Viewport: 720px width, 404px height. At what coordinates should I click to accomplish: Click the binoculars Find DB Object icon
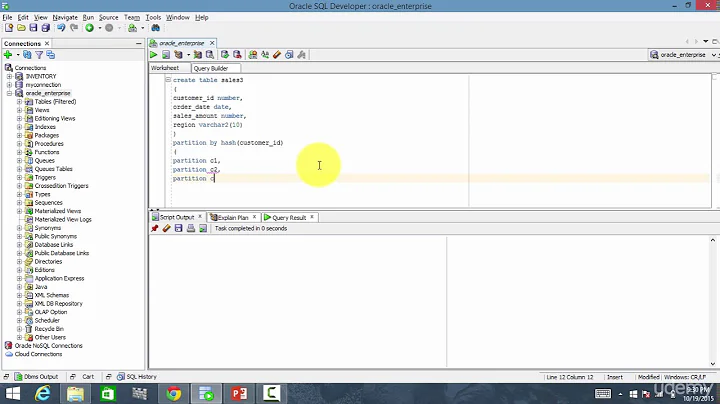(156, 28)
